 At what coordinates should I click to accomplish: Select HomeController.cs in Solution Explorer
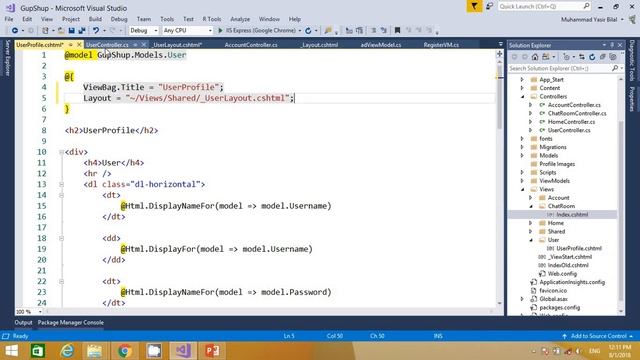571,122
